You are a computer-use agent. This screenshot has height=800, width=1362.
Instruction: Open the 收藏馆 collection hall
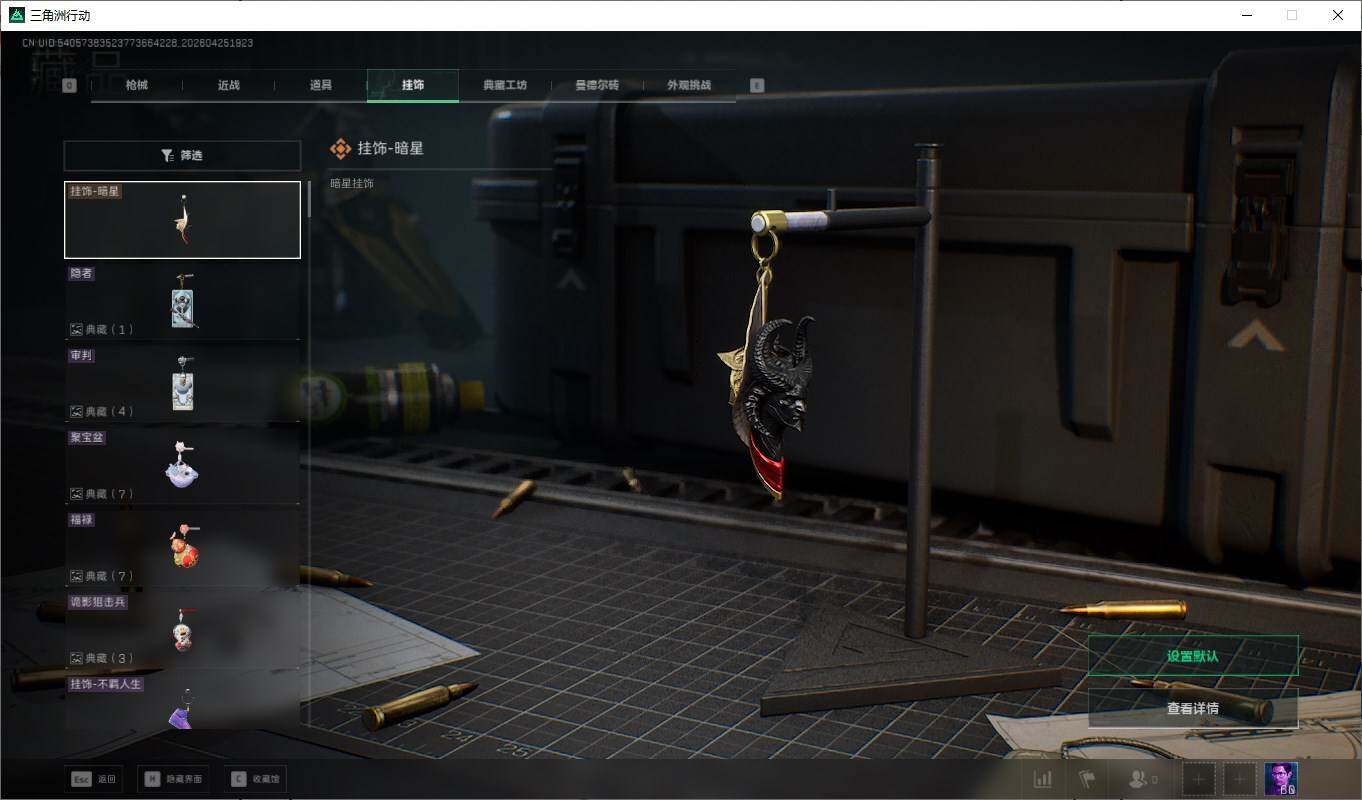(256, 779)
